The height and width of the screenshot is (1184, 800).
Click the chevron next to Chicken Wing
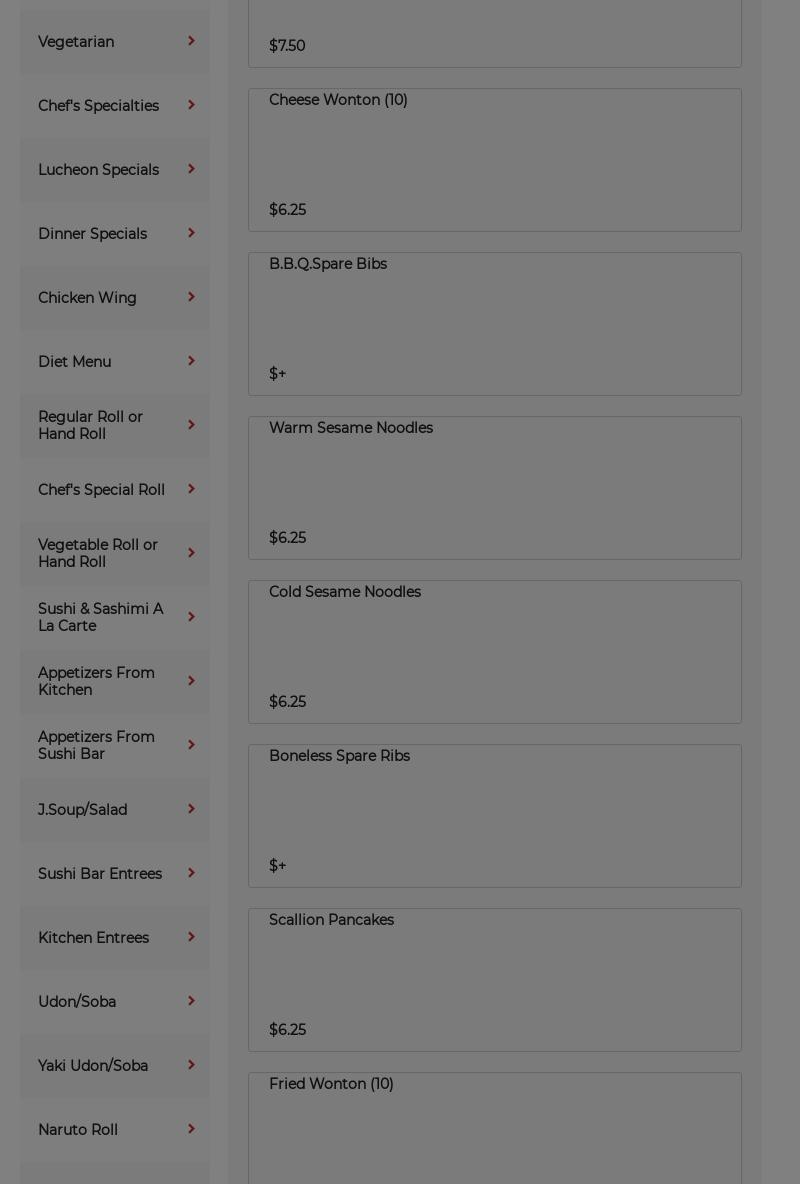pos(191,297)
